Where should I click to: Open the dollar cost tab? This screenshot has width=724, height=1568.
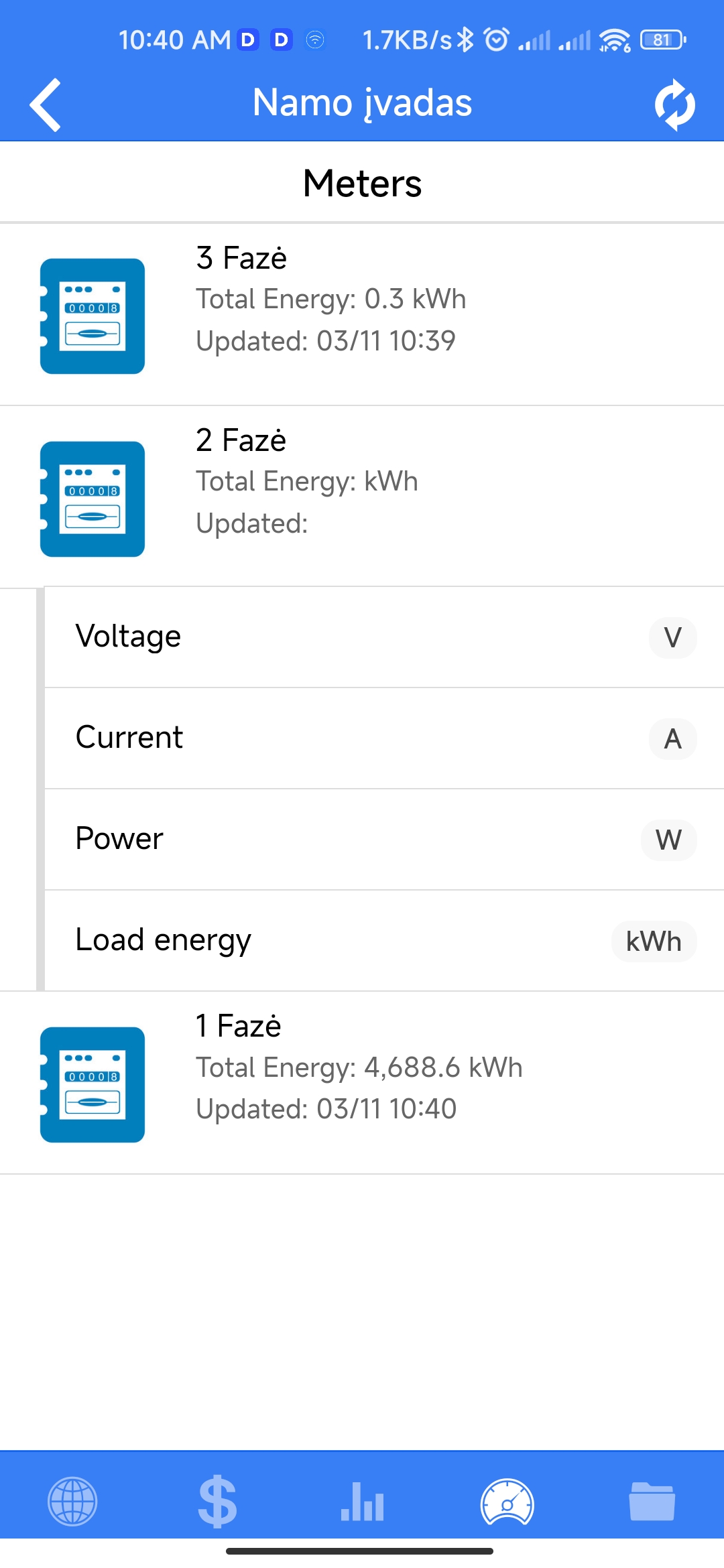tap(217, 1501)
